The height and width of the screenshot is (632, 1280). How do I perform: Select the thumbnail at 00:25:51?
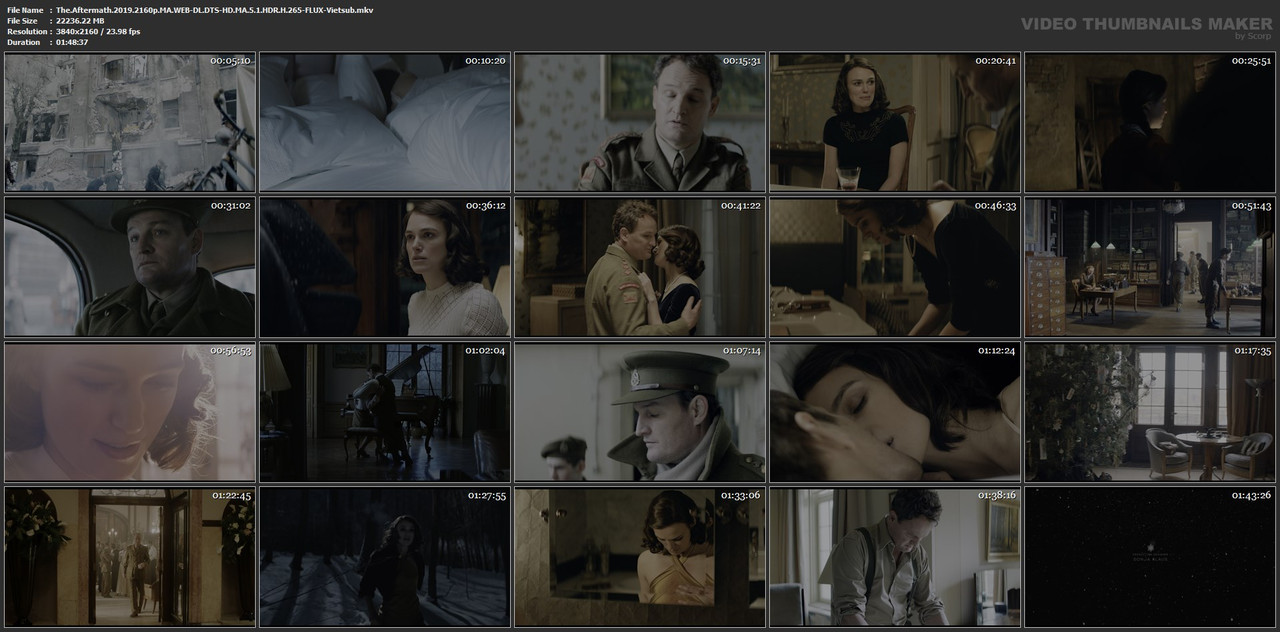(x=1150, y=122)
